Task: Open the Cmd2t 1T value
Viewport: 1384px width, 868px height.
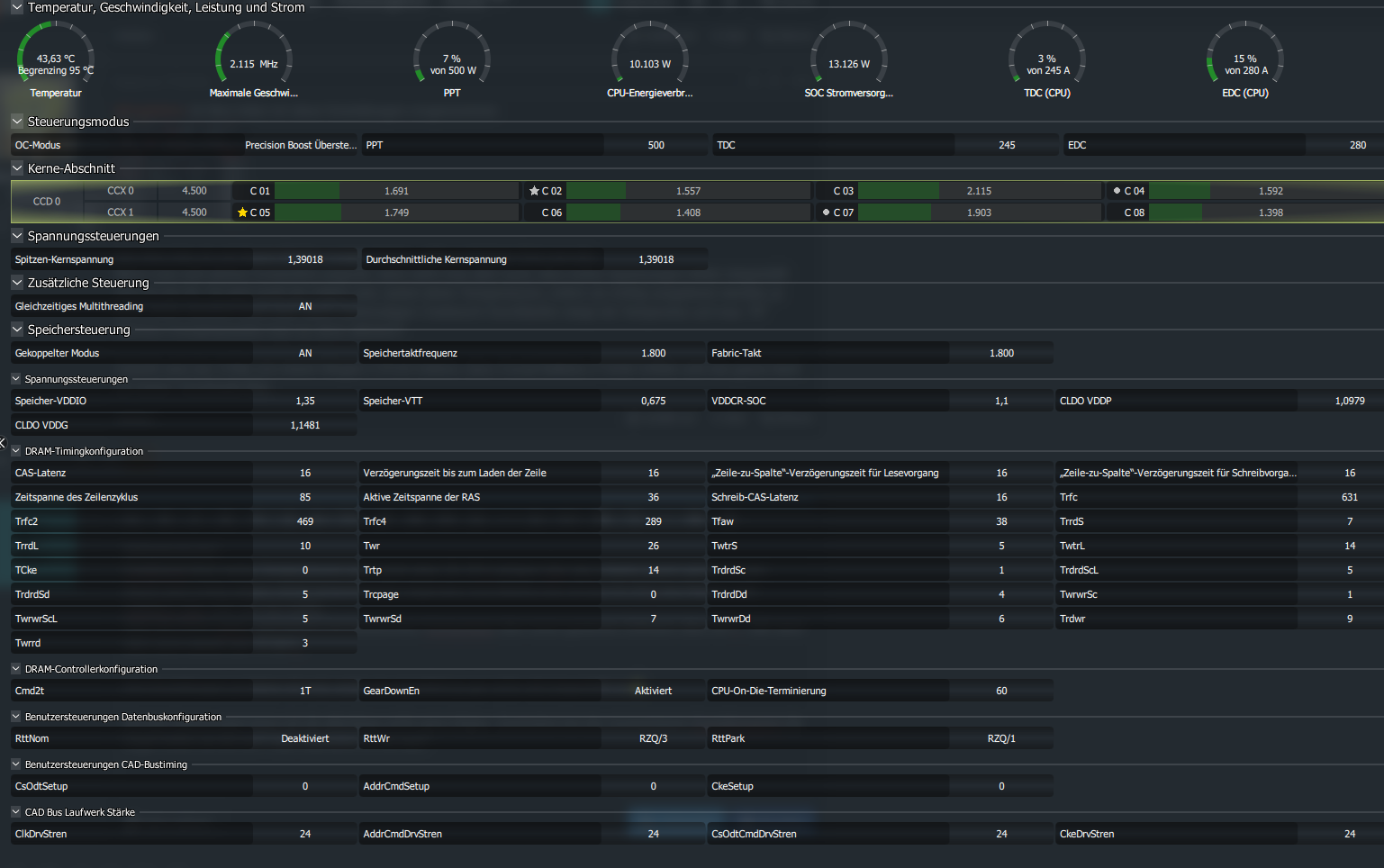Action: pyautogui.click(x=305, y=691)
